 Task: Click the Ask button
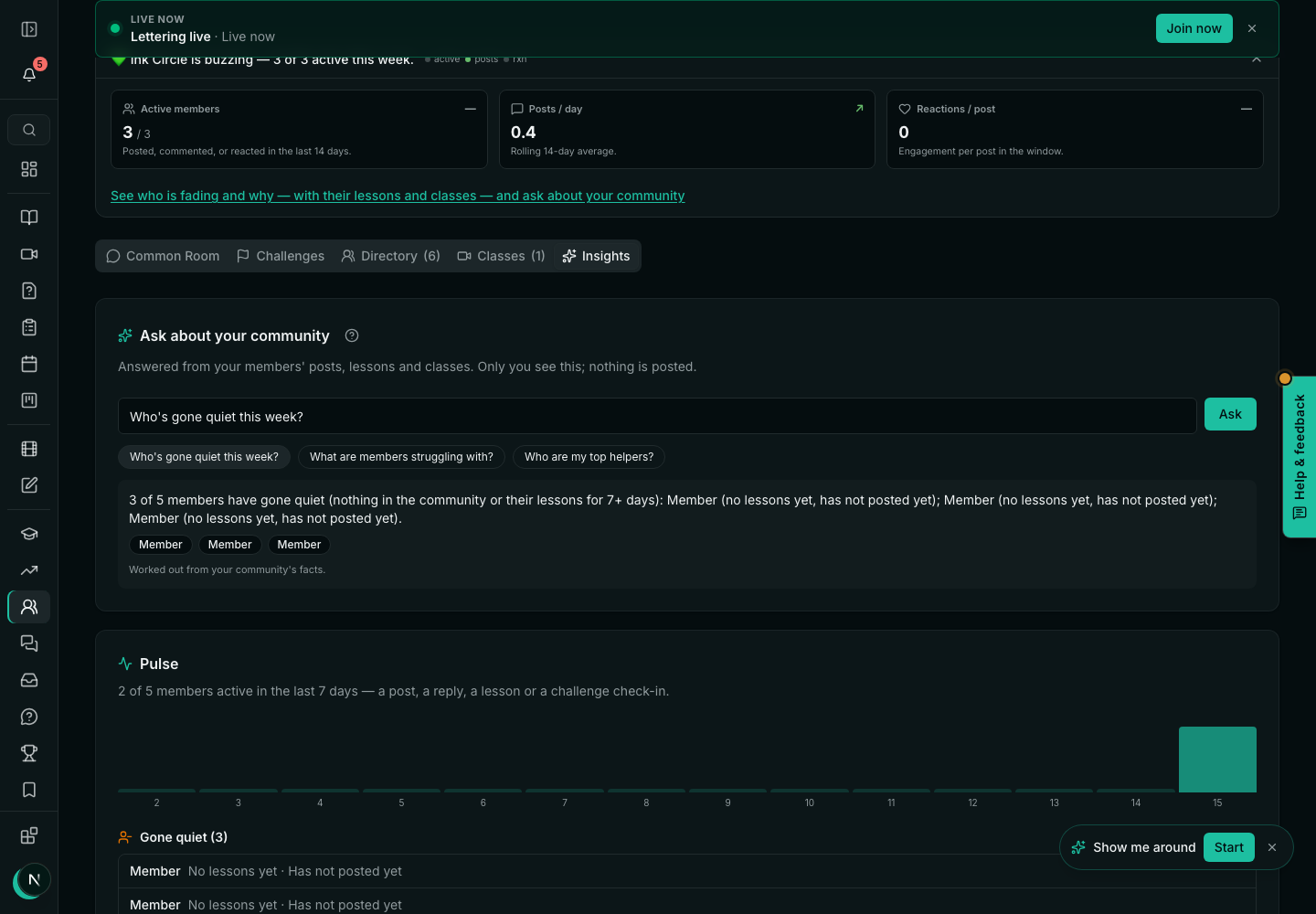coord(1230,414)
